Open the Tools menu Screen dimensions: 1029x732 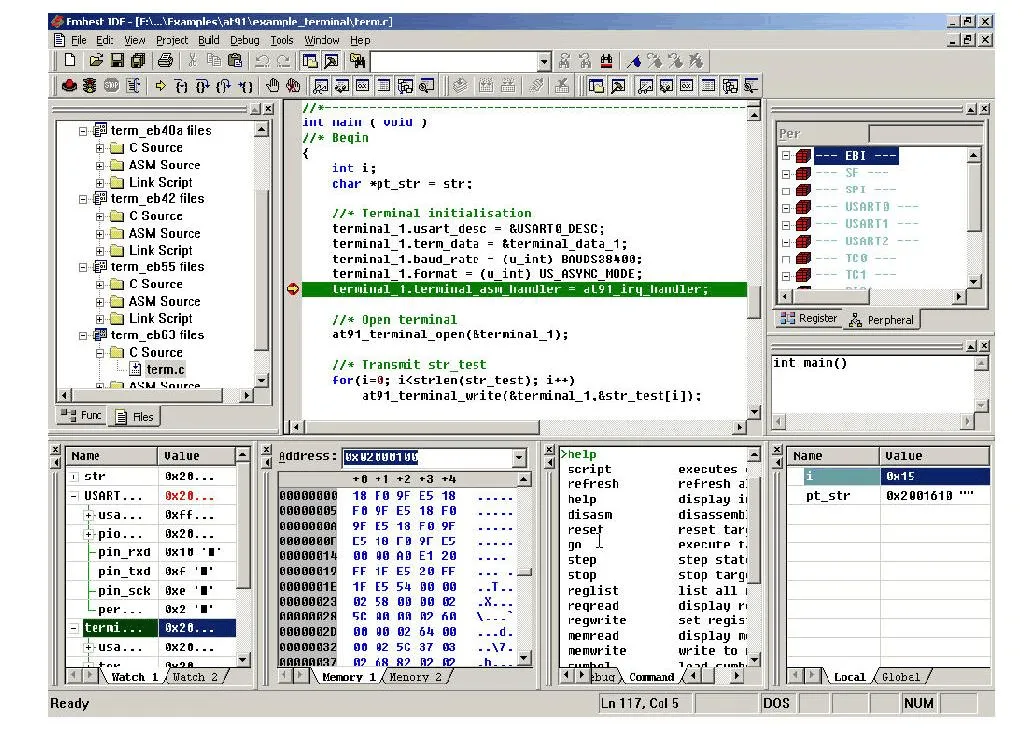[282, 40]
